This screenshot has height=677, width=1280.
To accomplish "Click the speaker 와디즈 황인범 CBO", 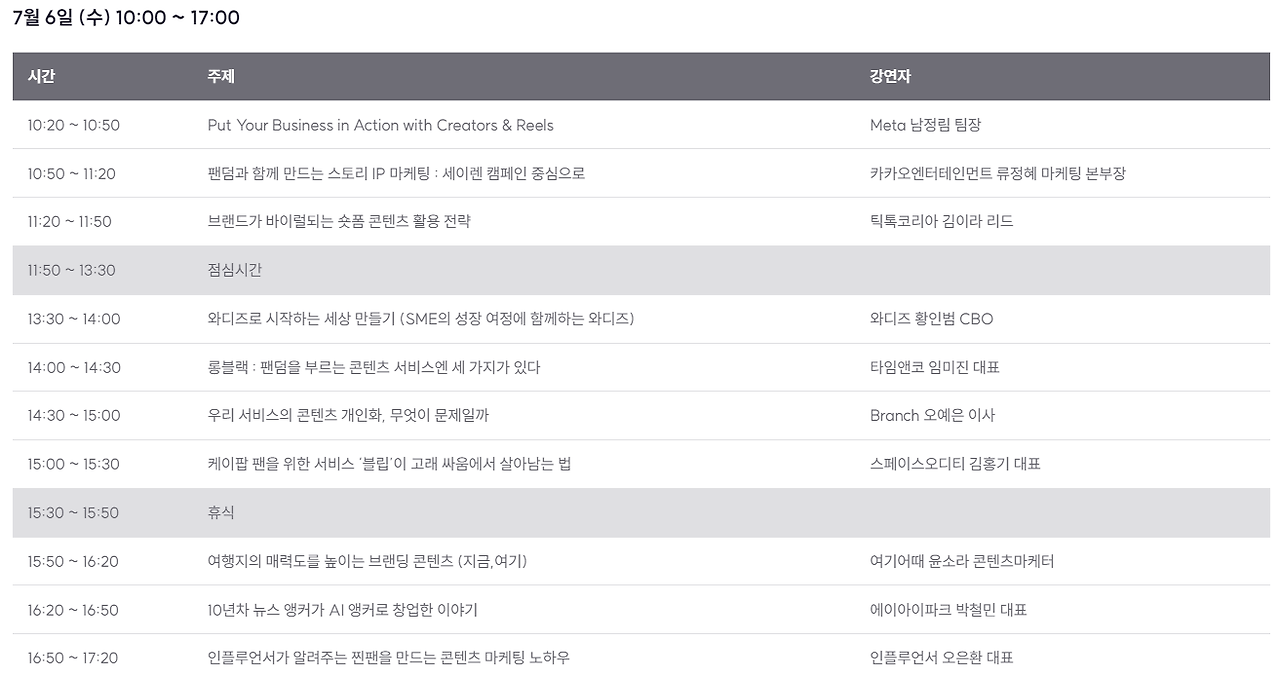I will 931,319.
